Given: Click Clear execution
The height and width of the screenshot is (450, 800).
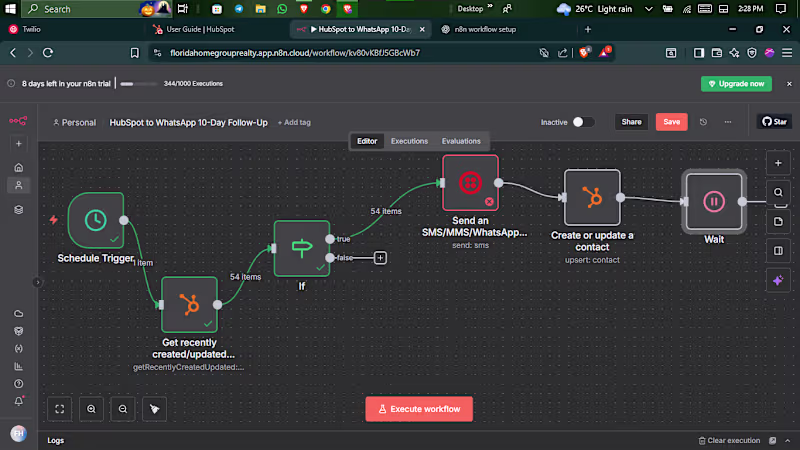Looking at the screenshot, I should coord(729,441).
